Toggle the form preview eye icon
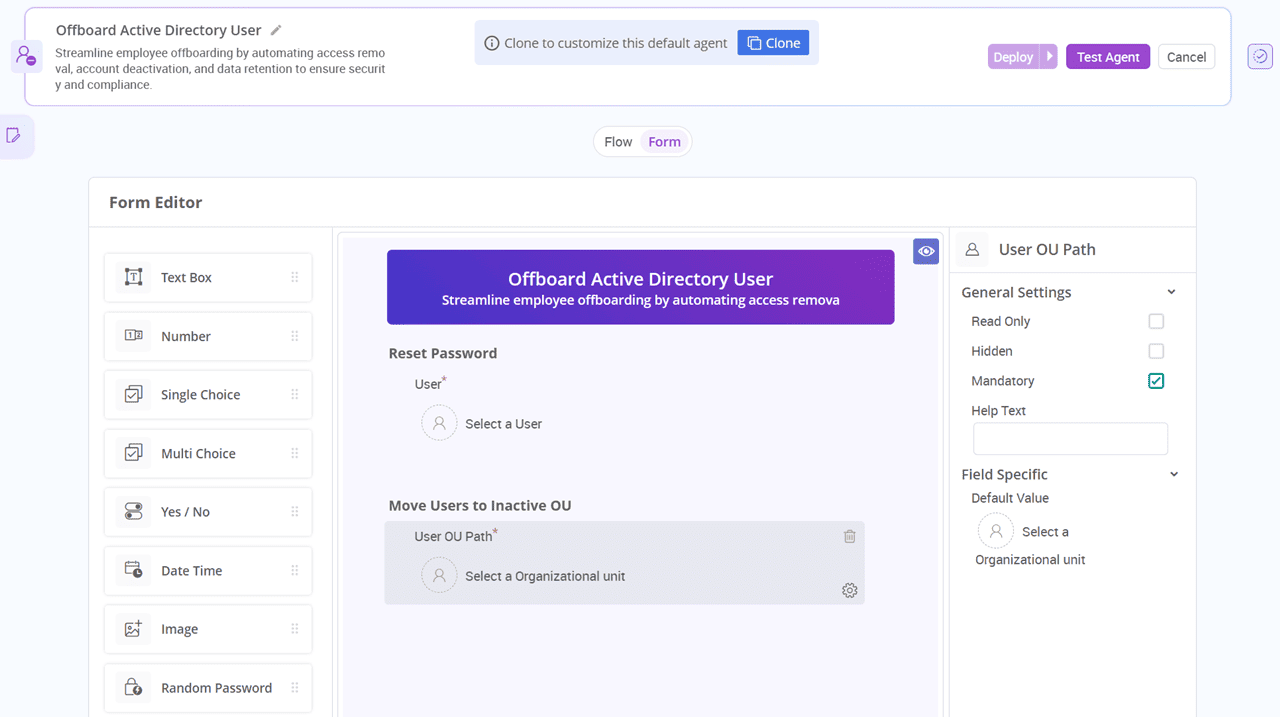 click(x=925, y=251)
